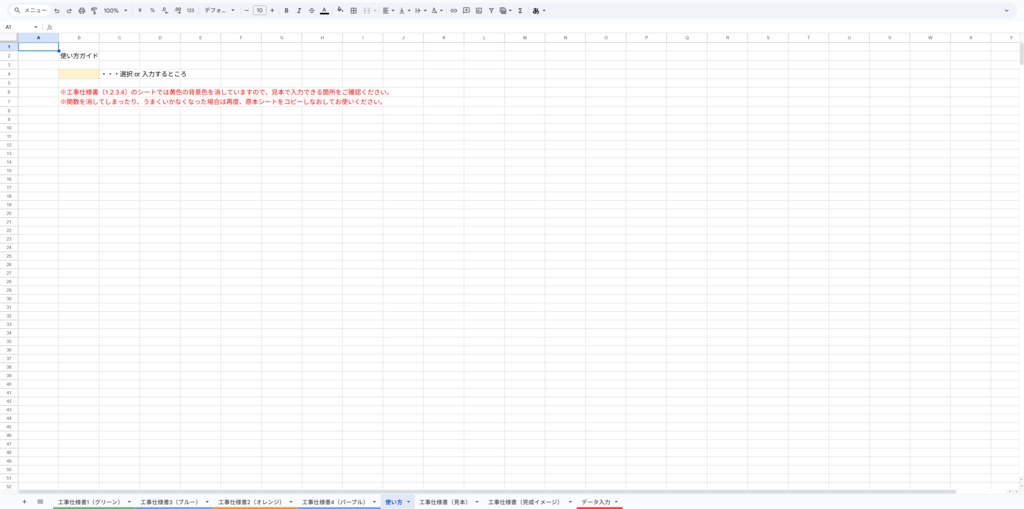Screen dimensions: 1024x509
Task: Open the text color picker
Action: (x=325, y=11)
